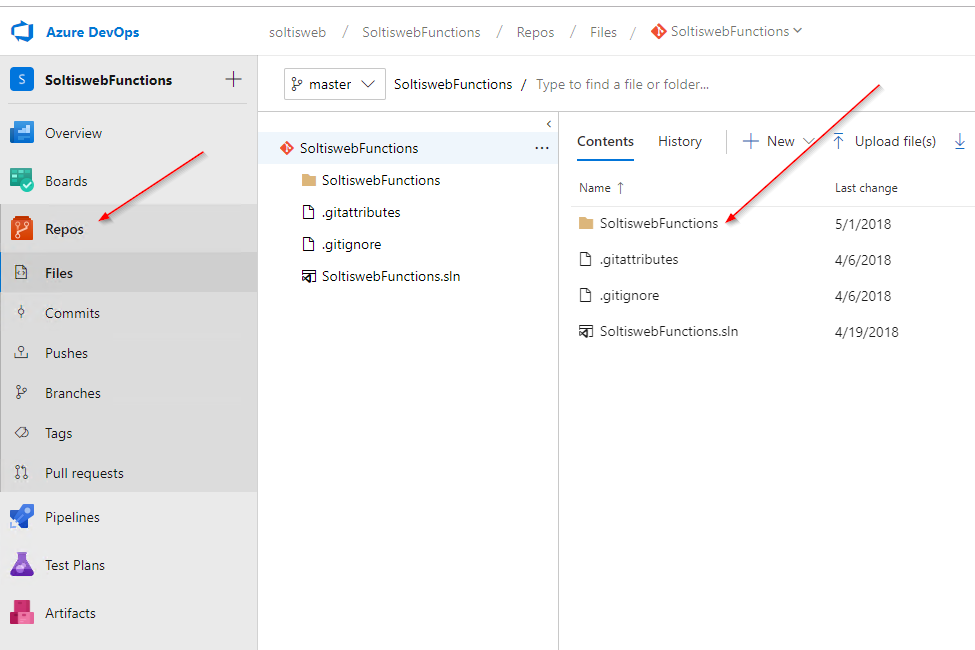Screen dimensions: 975x650
Task: Click the Pipelines rocket icon
Action: (22, 516)
